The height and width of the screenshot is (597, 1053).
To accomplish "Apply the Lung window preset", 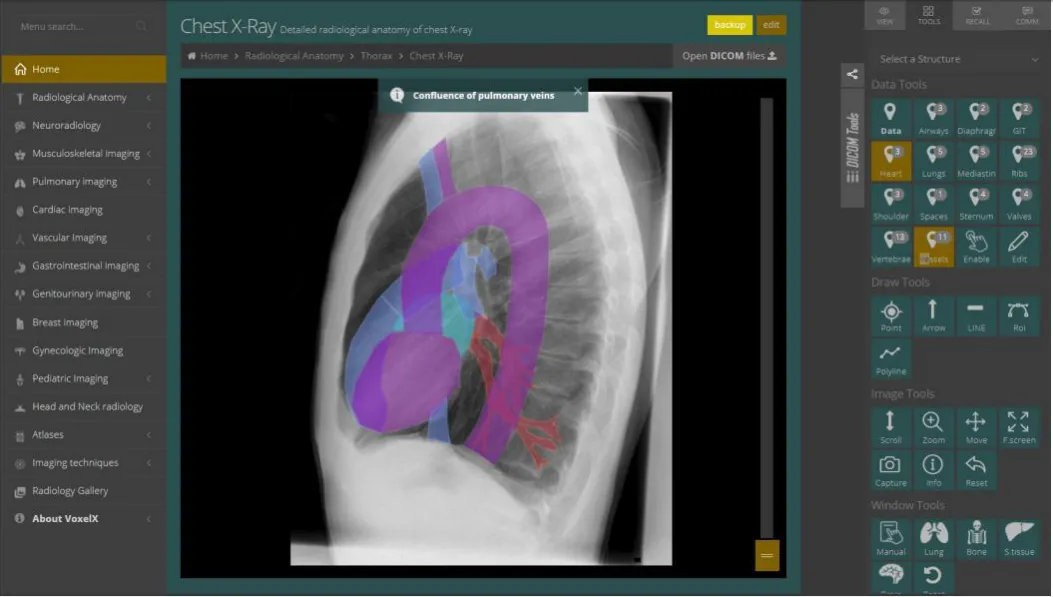I will [x=933, y=539].
